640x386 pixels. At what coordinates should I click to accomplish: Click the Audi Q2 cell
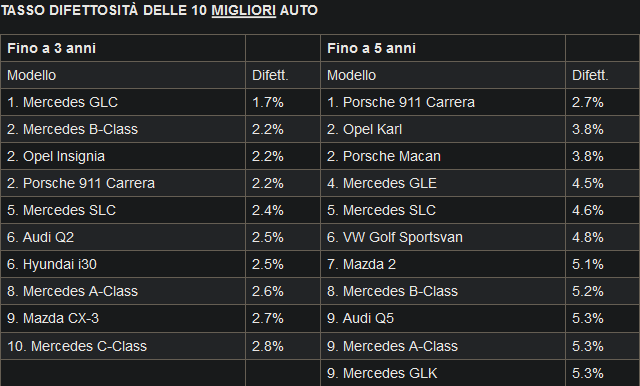[x=123, y=237]
